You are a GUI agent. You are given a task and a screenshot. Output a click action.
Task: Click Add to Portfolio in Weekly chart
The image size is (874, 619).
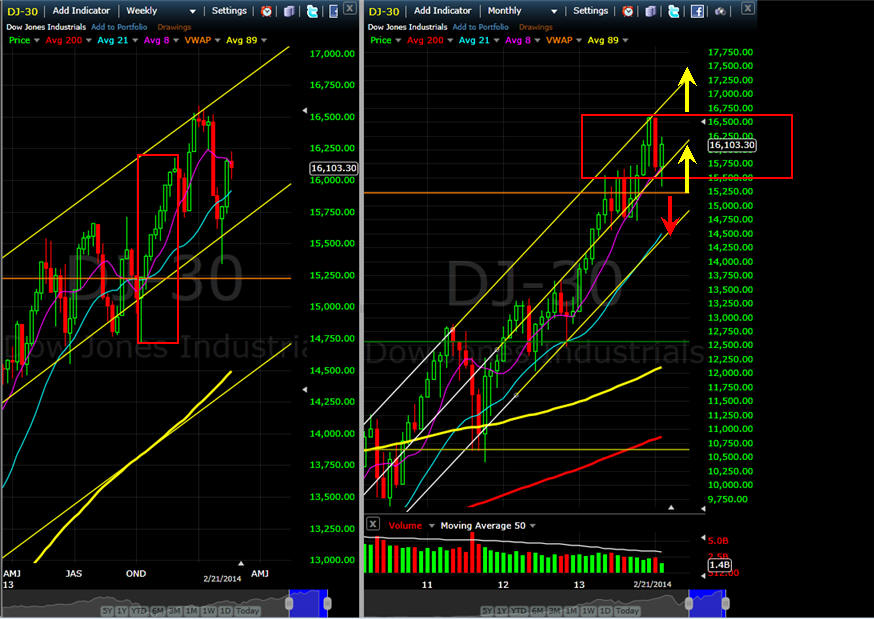point(119,27)
